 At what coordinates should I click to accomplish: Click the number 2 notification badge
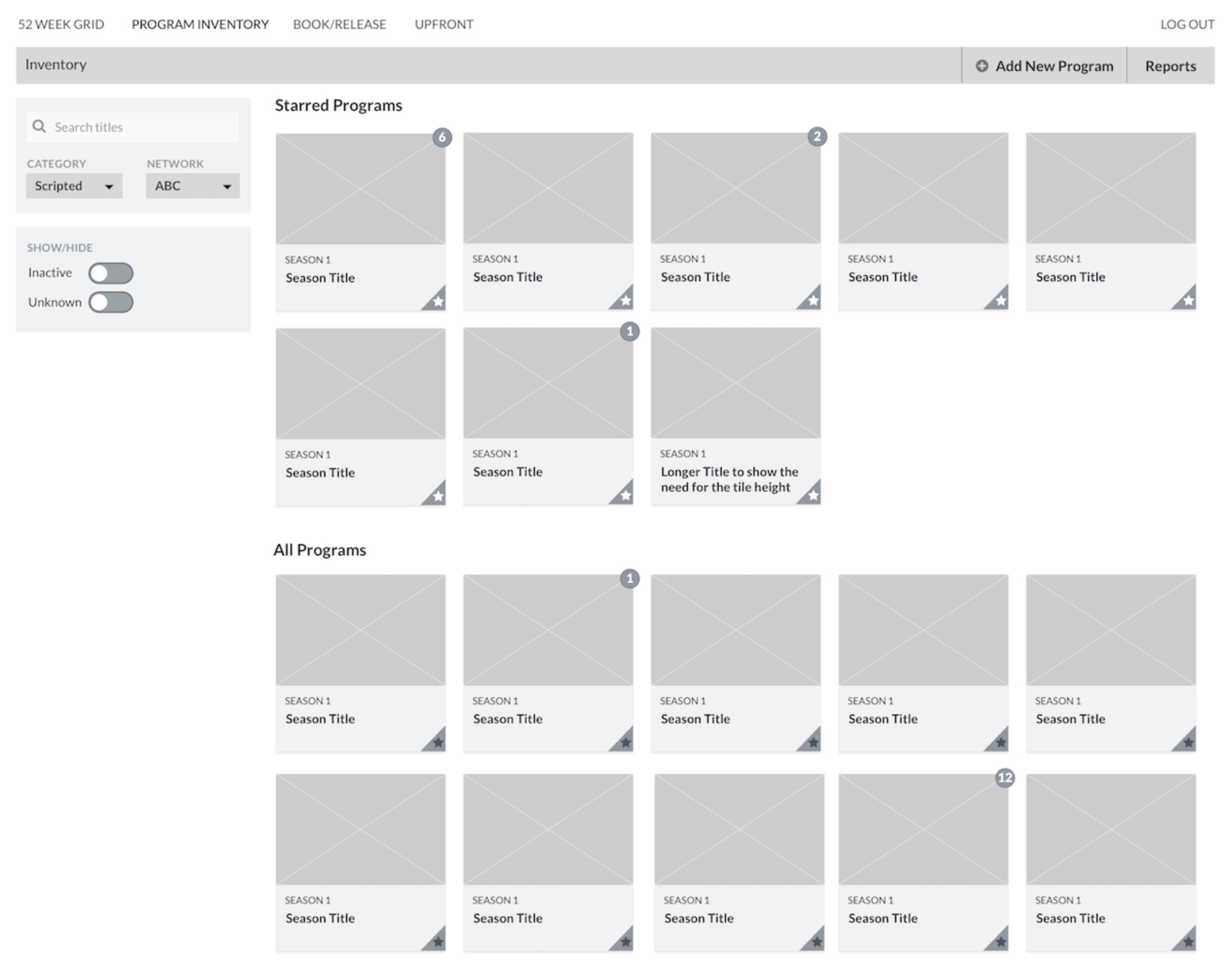coord(817,137)
